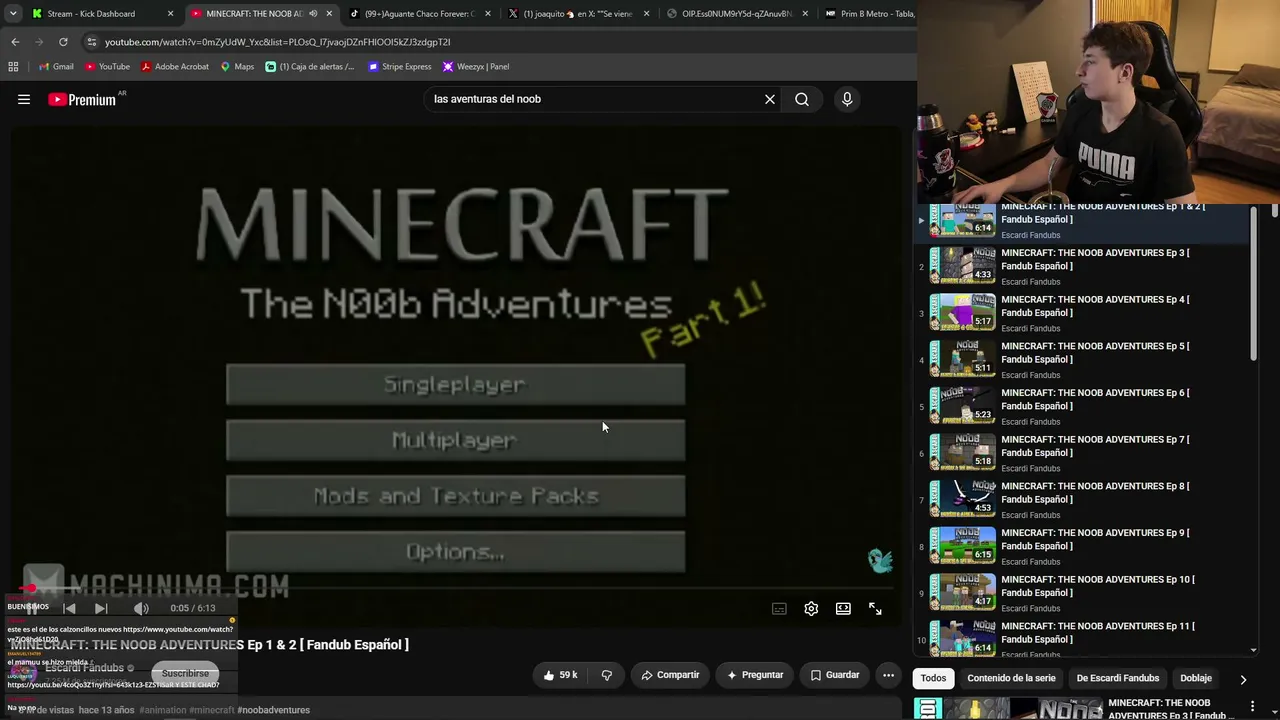This screenshot has width=1280, height=720.
Task: Open the Maps bookmark
Action: [x=237, y=67]
